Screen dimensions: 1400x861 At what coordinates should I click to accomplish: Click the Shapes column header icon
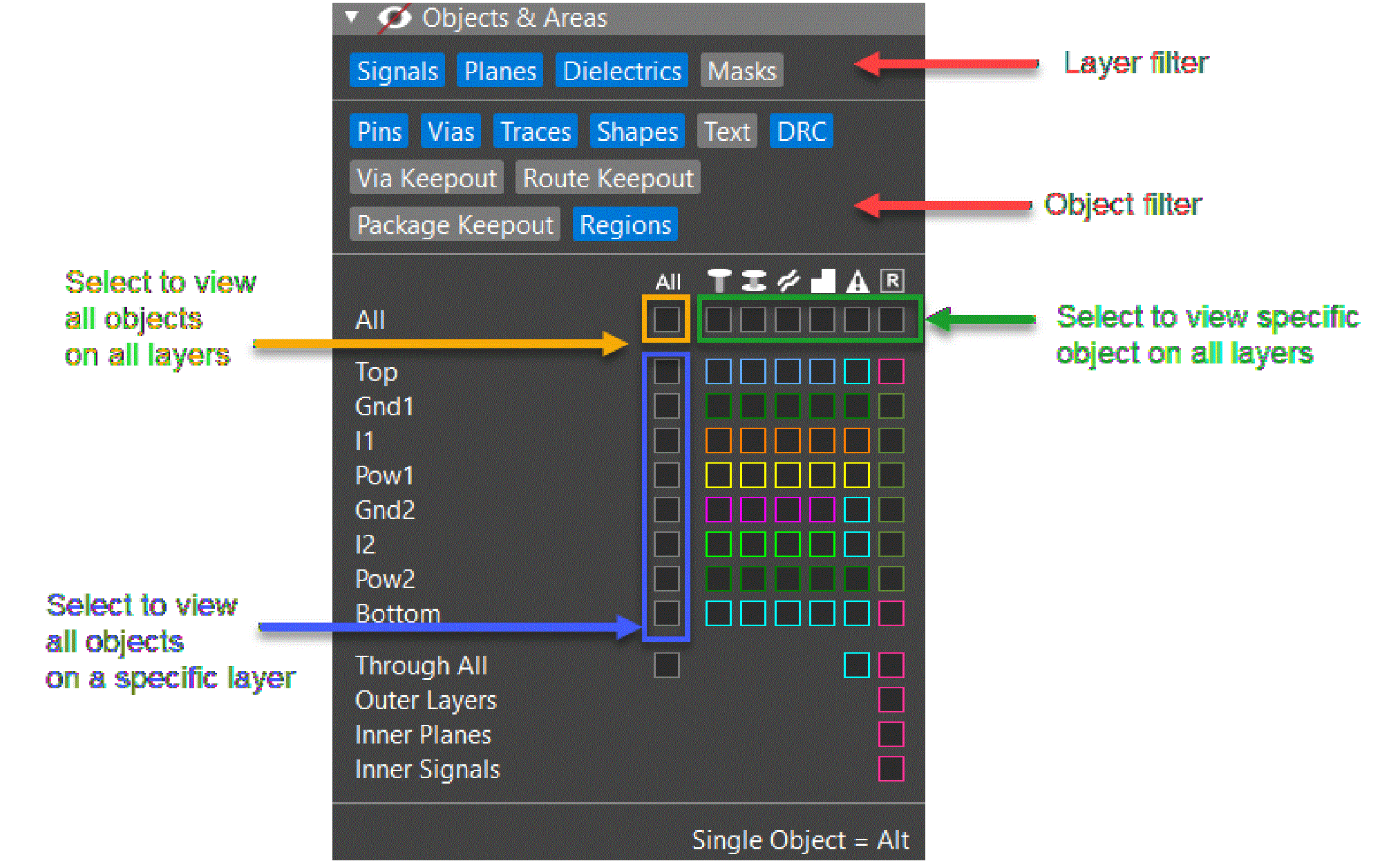(x=822, y=281)
